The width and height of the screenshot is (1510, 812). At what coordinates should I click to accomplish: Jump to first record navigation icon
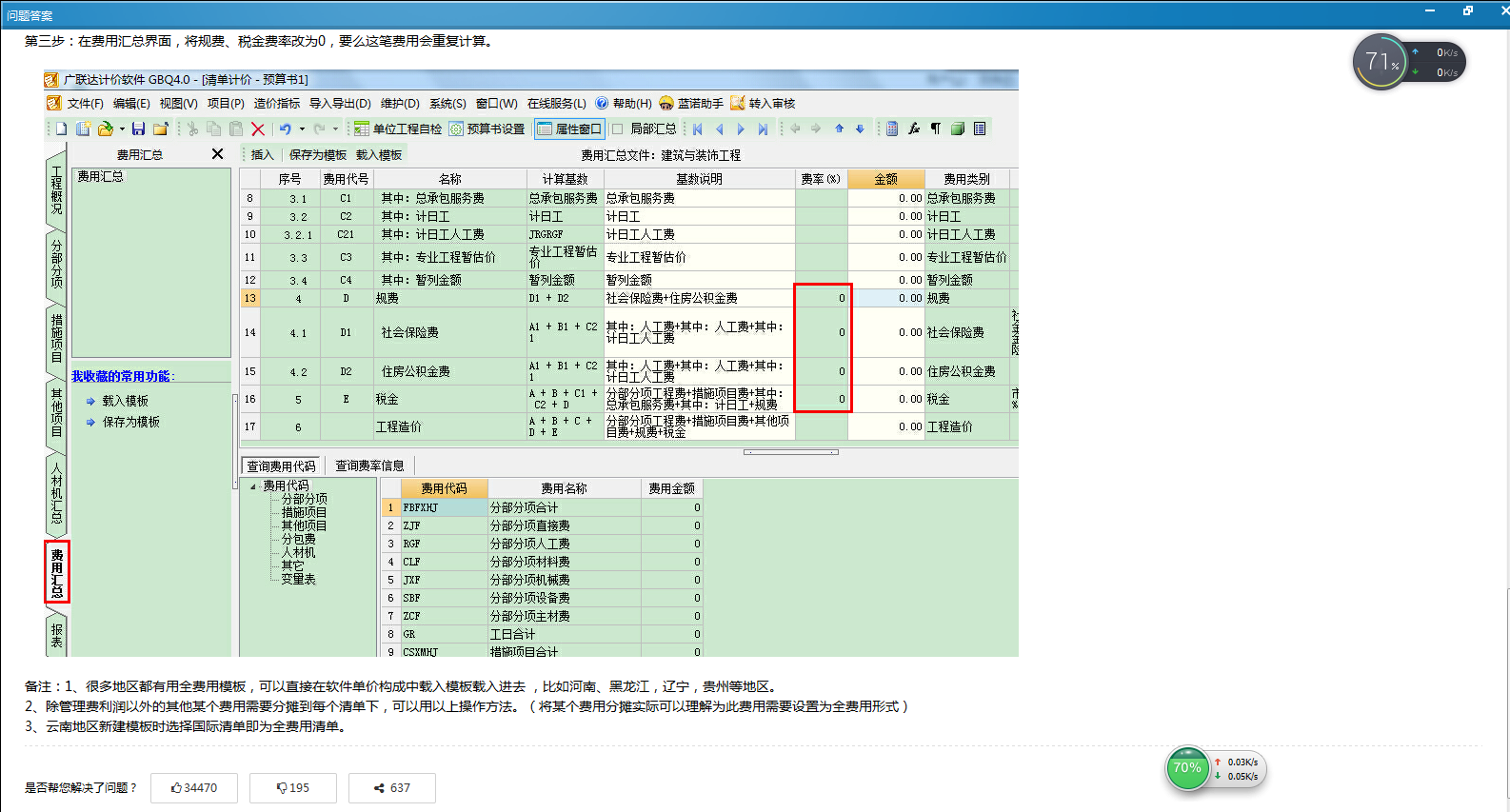[698, 129]
